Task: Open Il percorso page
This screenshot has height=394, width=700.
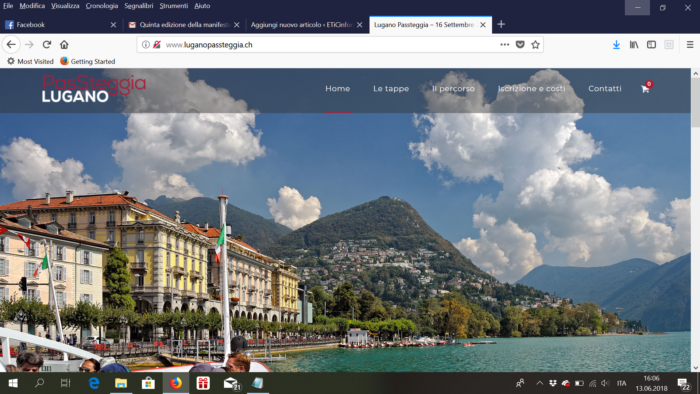Action: click(453, 88)
